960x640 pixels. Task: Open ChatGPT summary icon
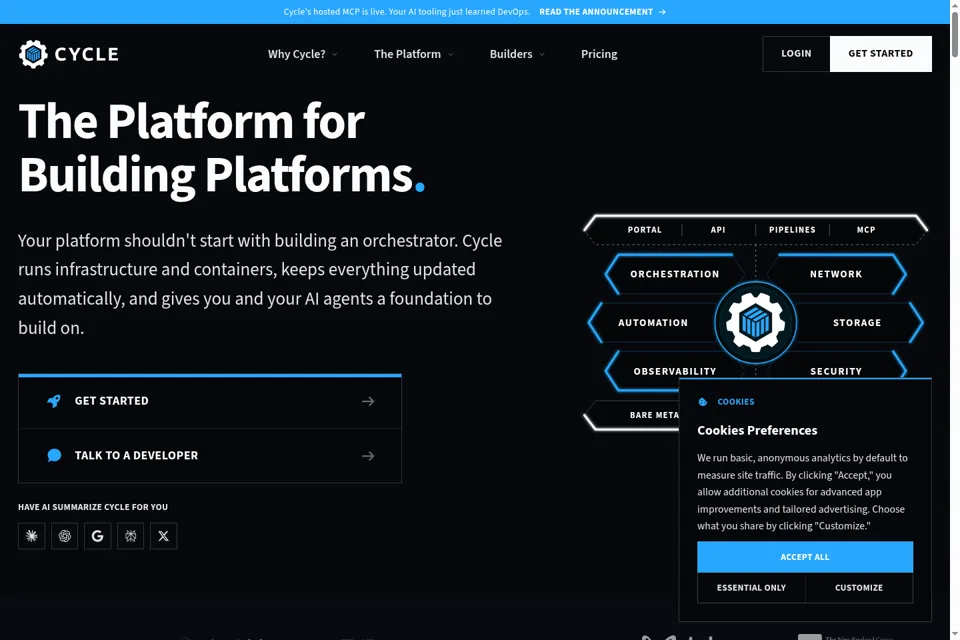(64, 536)
